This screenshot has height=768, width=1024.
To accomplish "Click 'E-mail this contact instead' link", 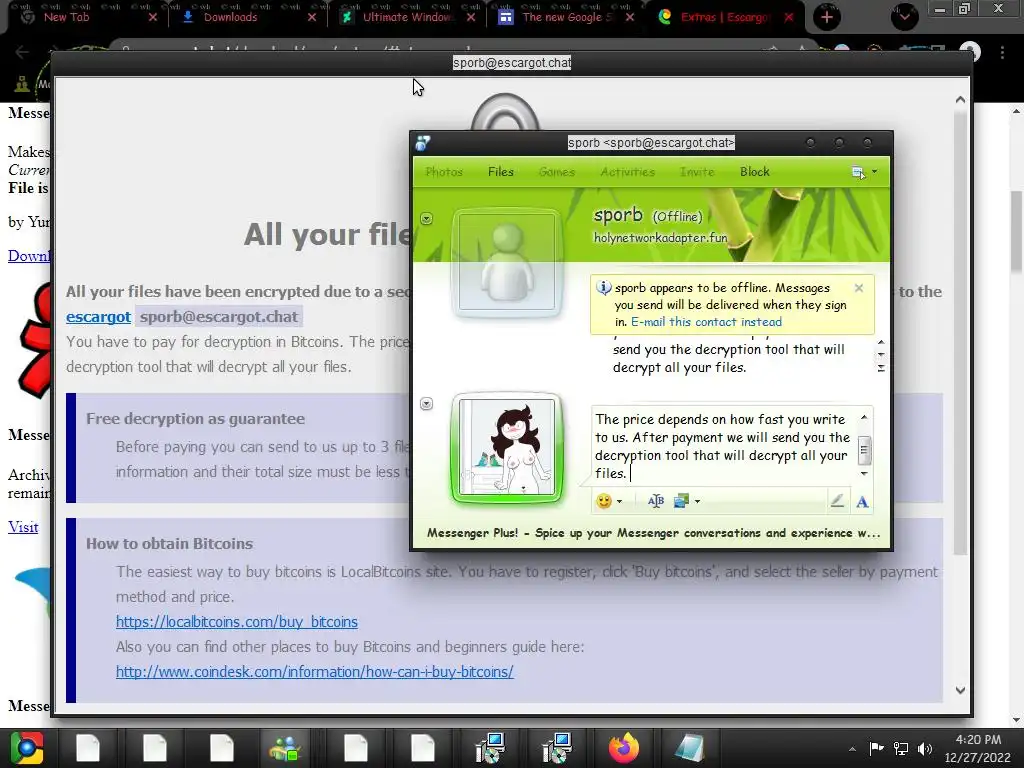I will 706,322.
